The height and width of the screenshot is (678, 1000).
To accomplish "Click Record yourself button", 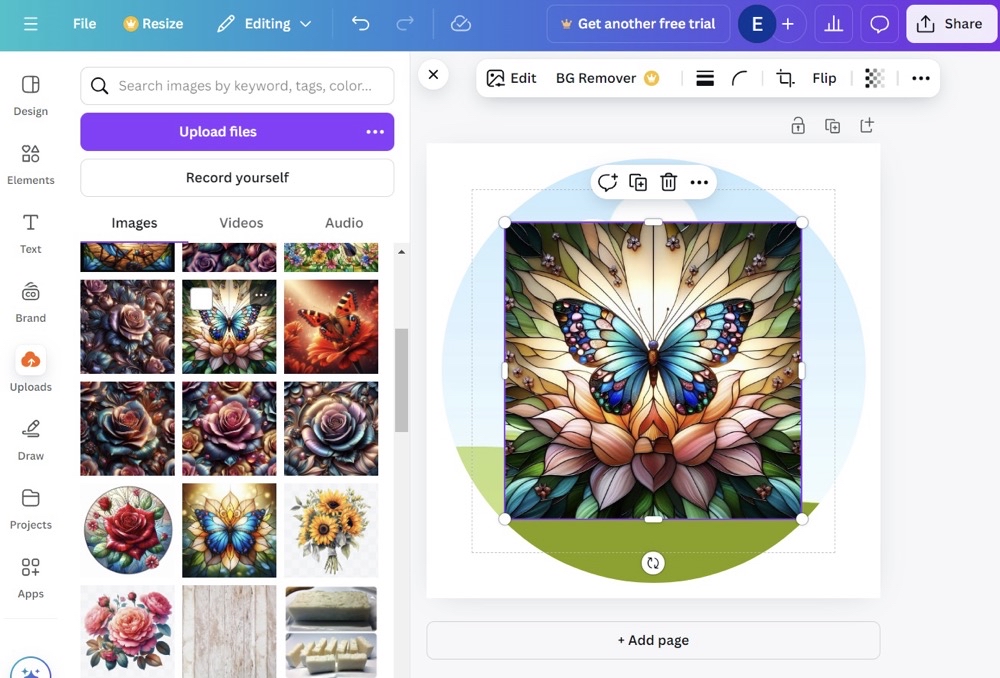I will [237, 177].
